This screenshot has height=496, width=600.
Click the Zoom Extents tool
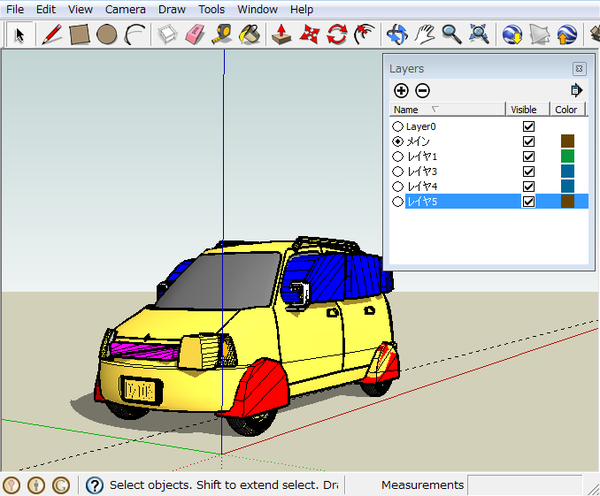479,34
